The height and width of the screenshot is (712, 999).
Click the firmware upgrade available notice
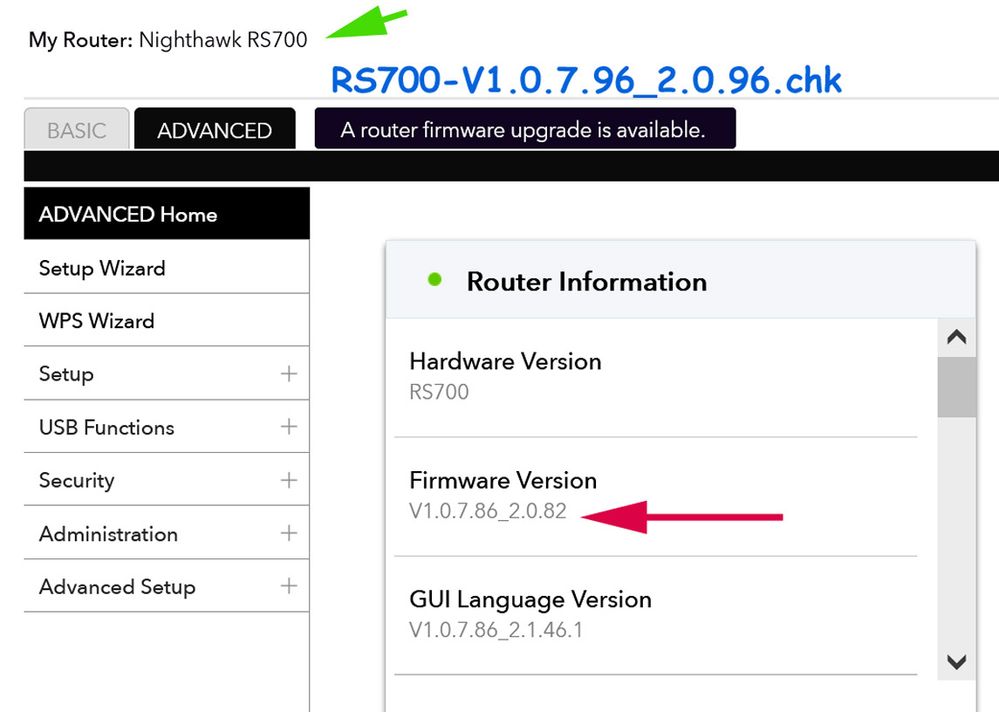point(524,130)
